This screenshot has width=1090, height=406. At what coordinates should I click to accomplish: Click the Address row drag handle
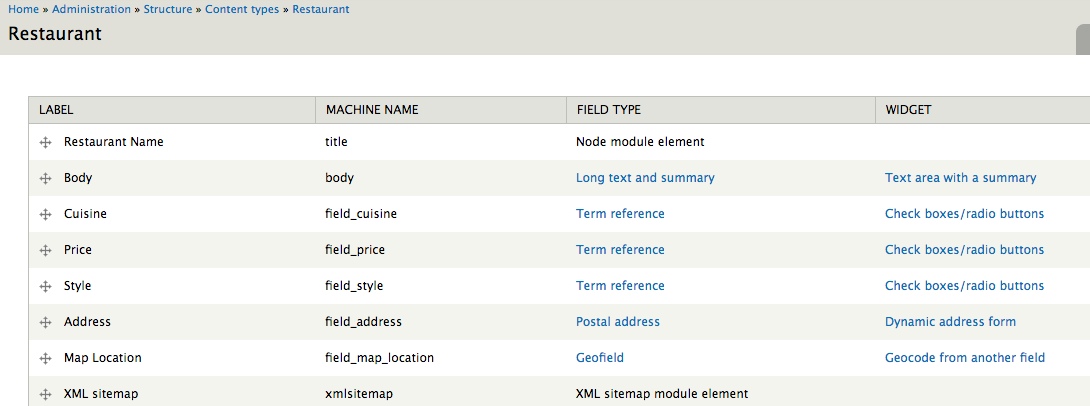tap(45, 323)
